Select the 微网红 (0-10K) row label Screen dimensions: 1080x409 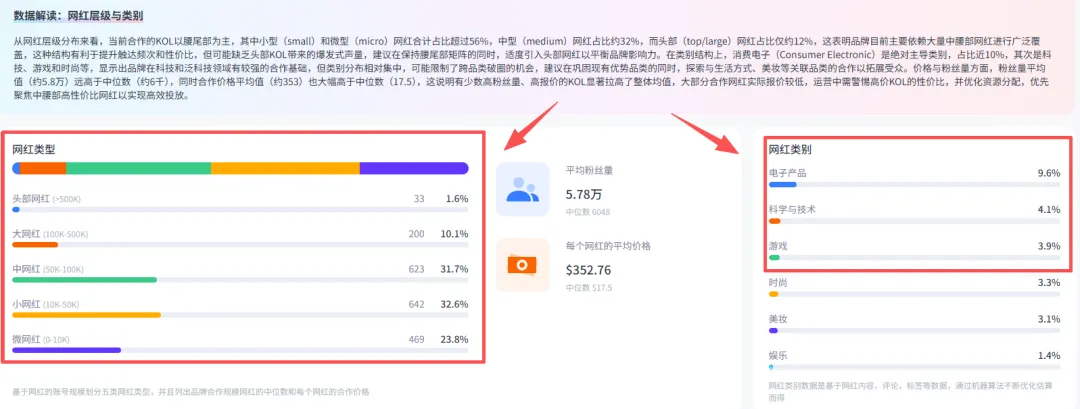tap(41, 339)
